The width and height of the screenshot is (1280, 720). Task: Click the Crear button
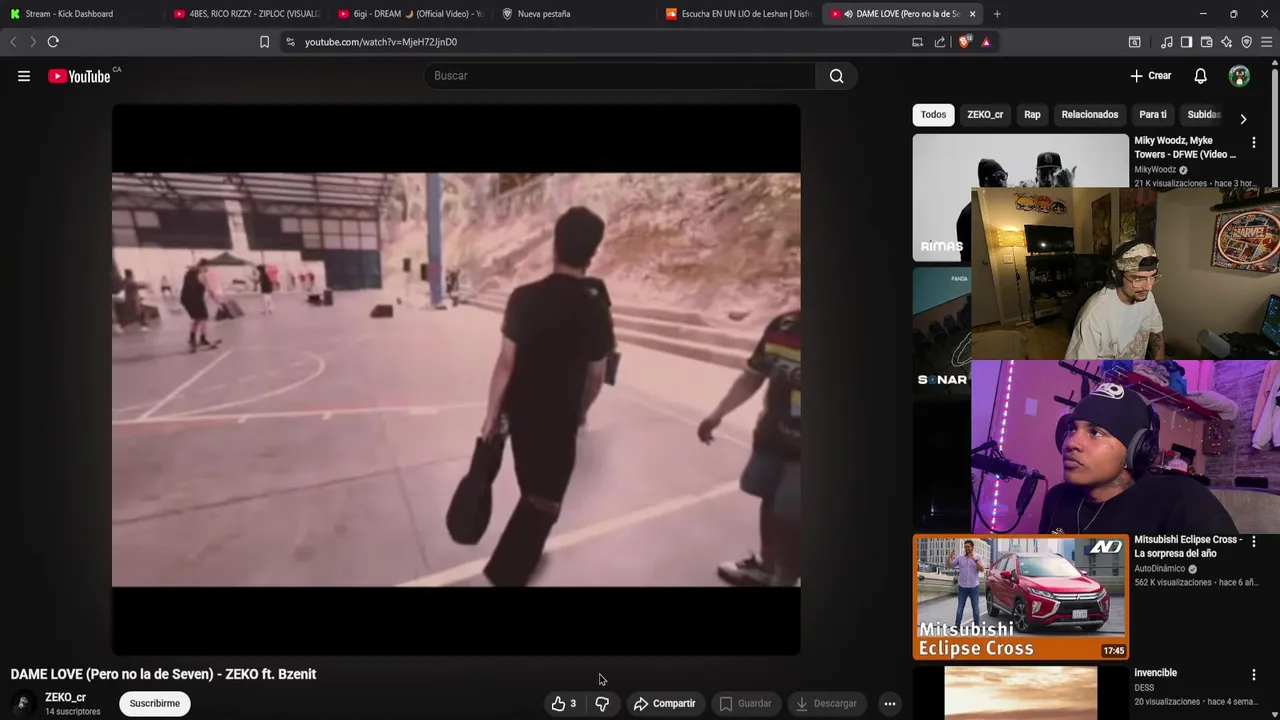click(1150, 76)
